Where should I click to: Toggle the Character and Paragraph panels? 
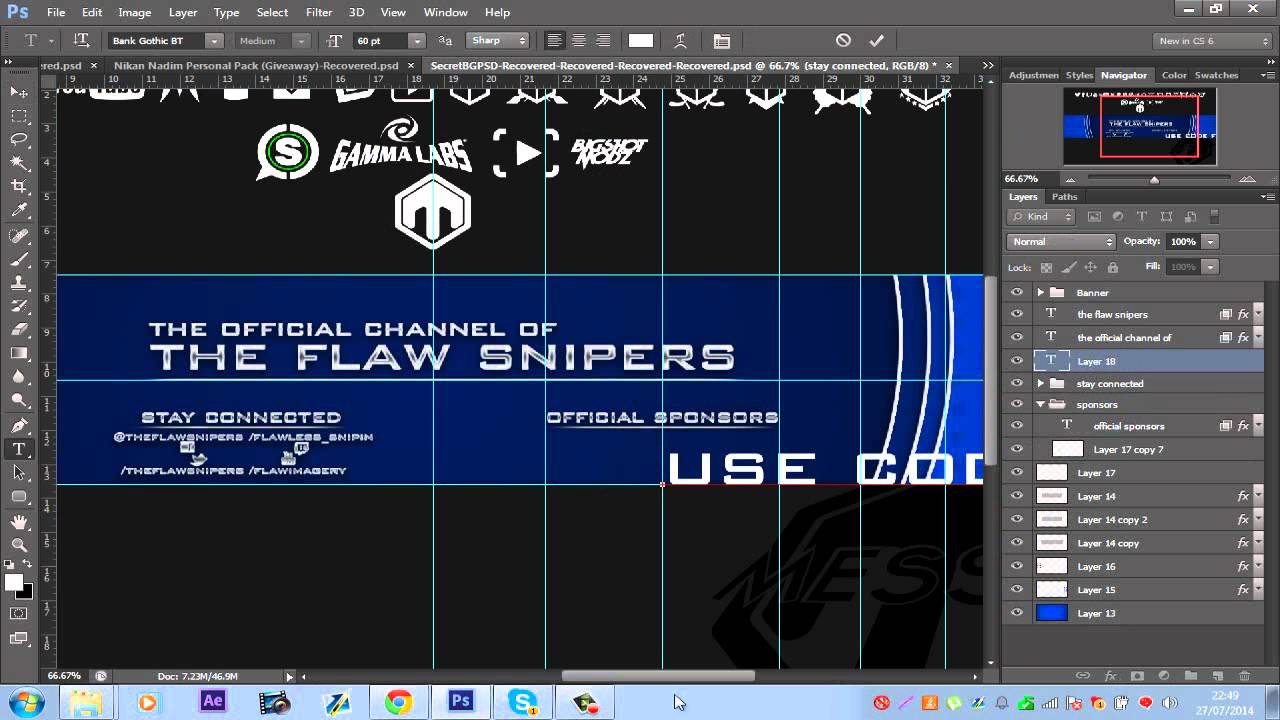pyautogui.click(x=722, y=41)
